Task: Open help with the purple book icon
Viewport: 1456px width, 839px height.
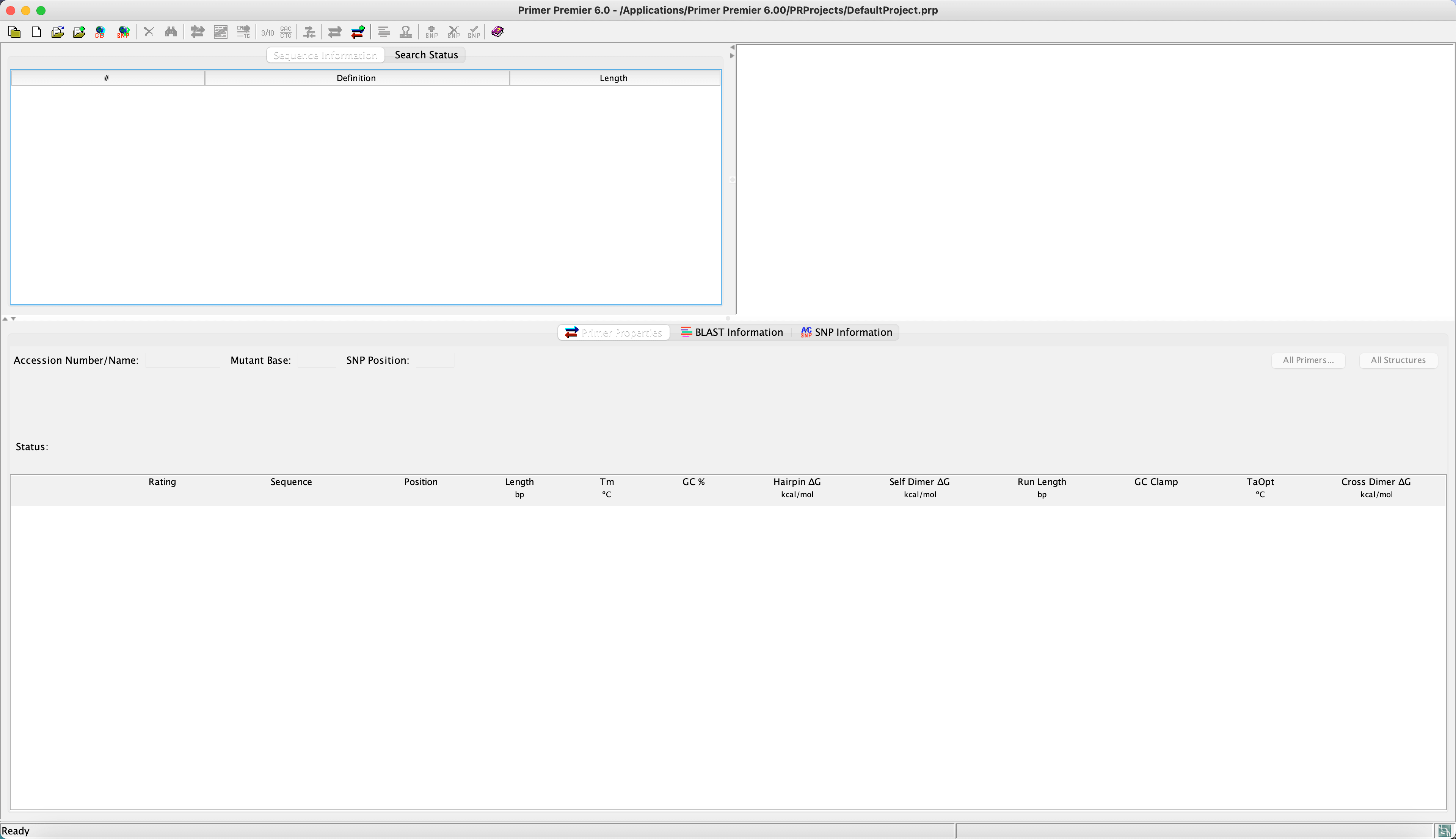Action: click(497, 32)
